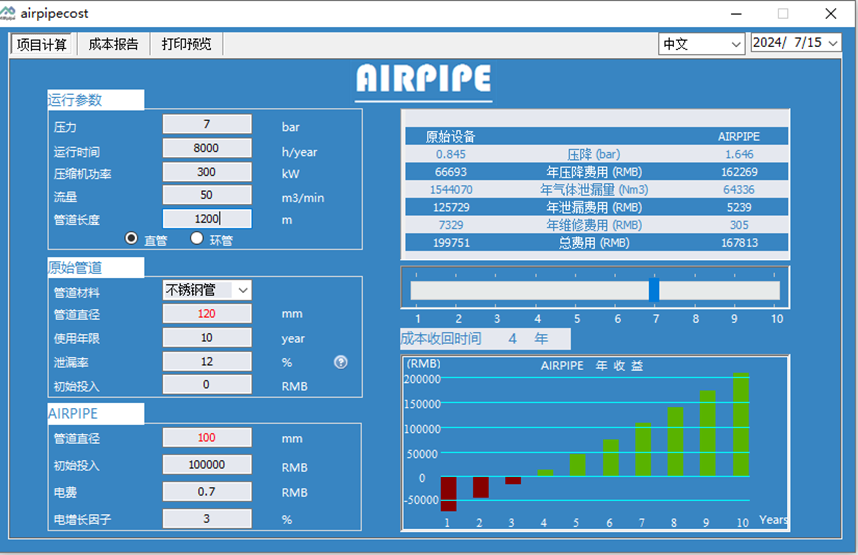Click the AIRPIPE 初始投入 field showing 100000
The image size is (858, 555).
(x=207, y=465)
